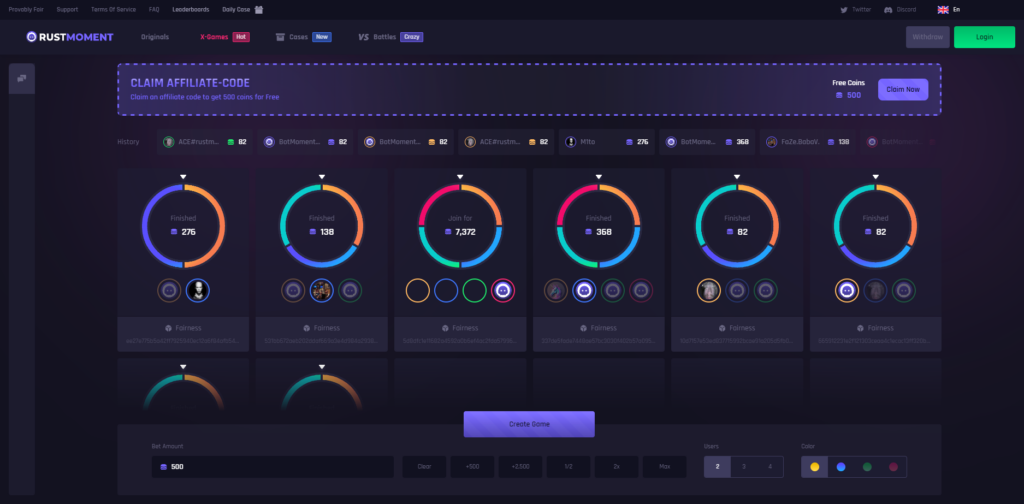This screenshot has width=1024, height=504.
Task: Click the VS Battles icon
Action: pyautogui.click(x=364, y=37)
